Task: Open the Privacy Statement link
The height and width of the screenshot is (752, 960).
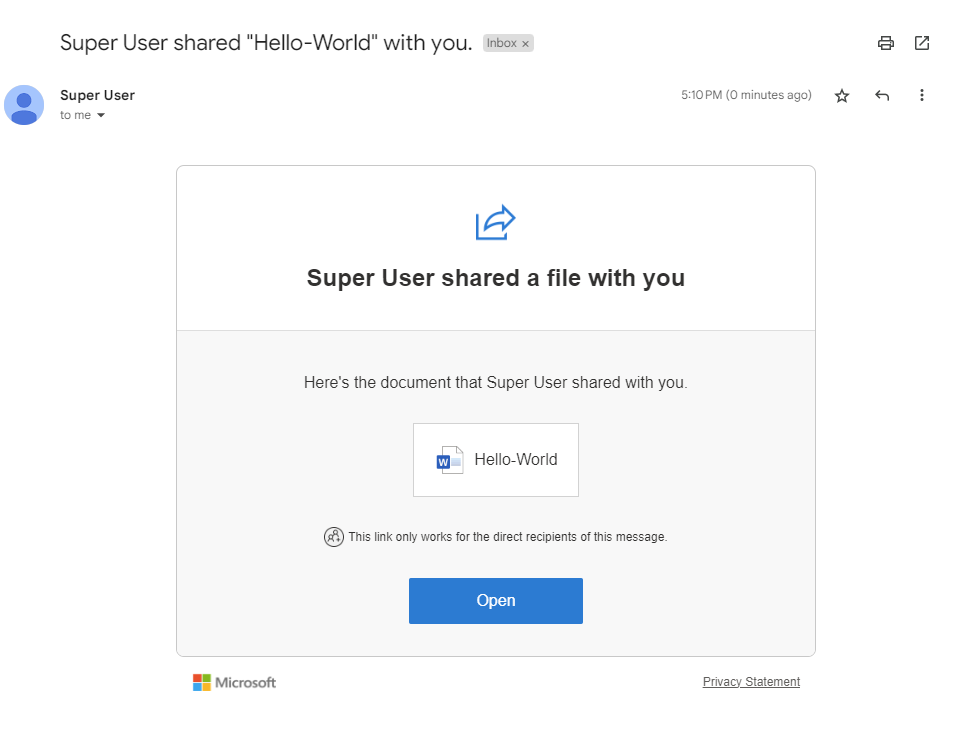Action: click(x=751, y=682)
